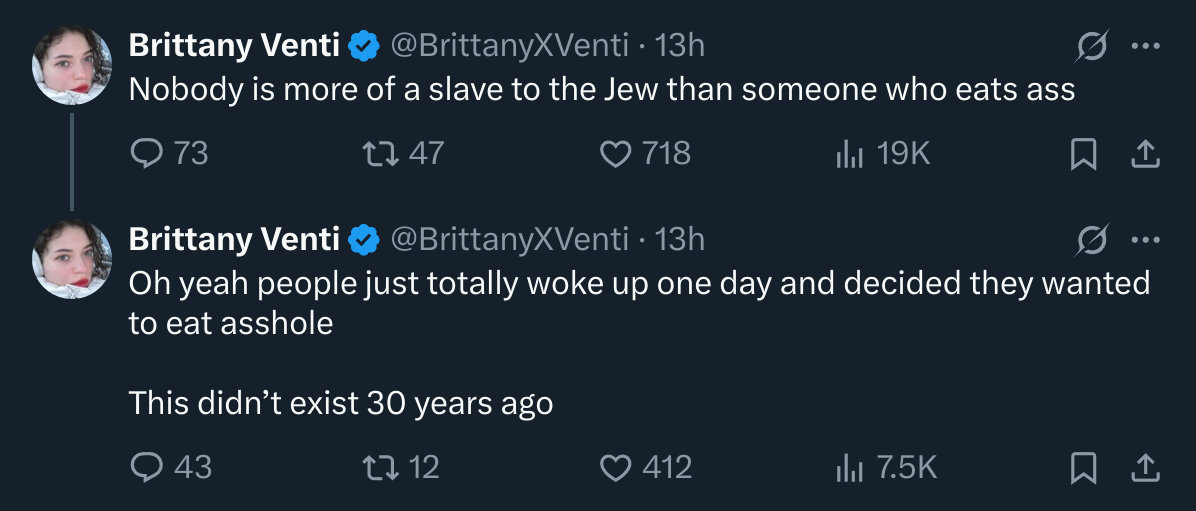This screenshot has width=1196, height=511.
Task: Share the second tweet
Action: pos(1145,467)
